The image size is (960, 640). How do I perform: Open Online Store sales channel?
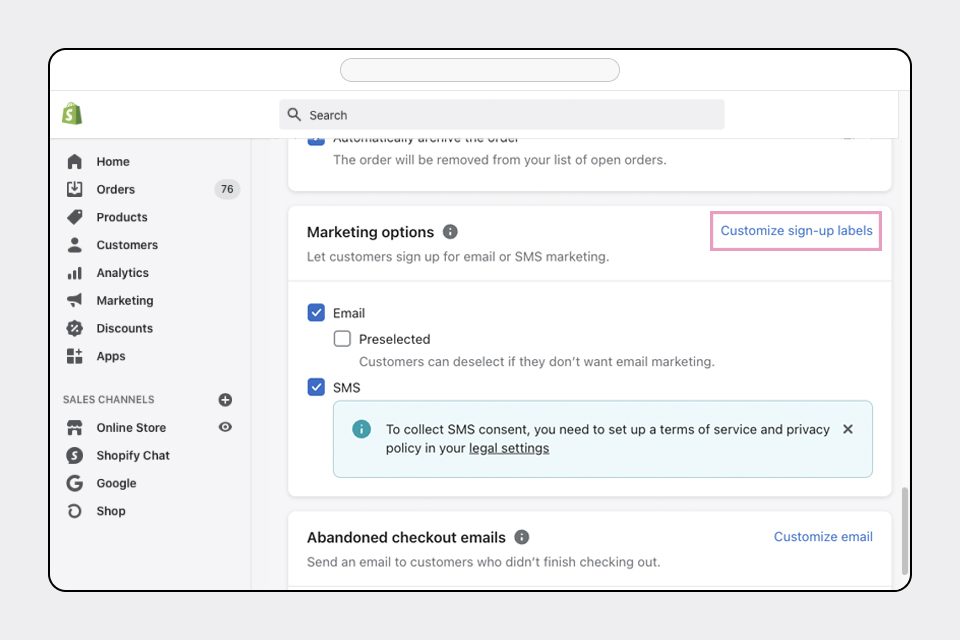click(x=131, y=427)
